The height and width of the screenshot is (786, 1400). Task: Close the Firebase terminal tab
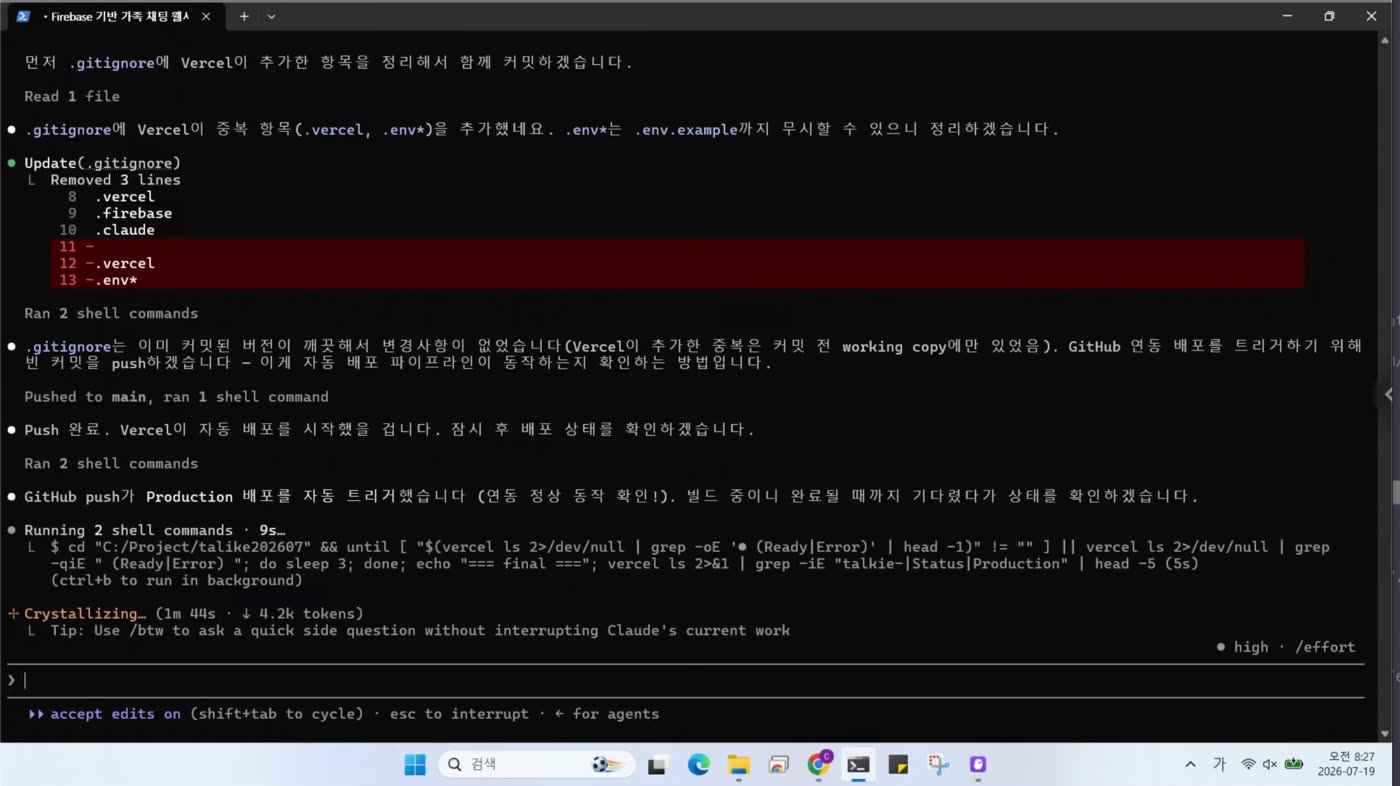206,16
